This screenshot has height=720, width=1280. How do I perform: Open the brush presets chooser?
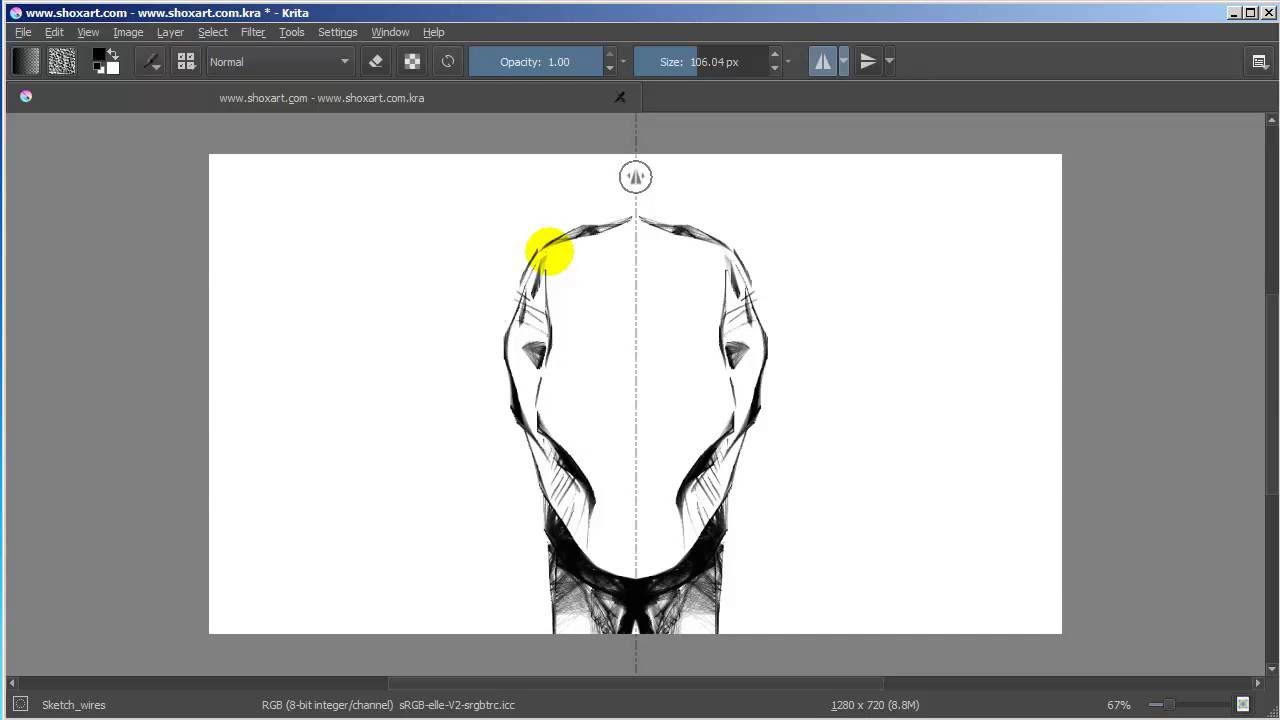[x=186, y=62]
